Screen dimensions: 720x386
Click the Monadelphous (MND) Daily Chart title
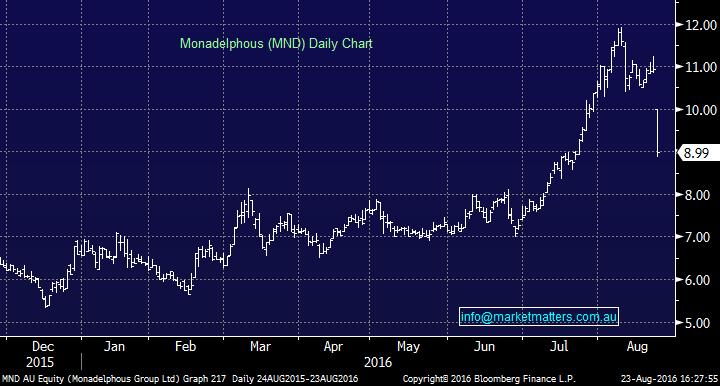(276, 44)
